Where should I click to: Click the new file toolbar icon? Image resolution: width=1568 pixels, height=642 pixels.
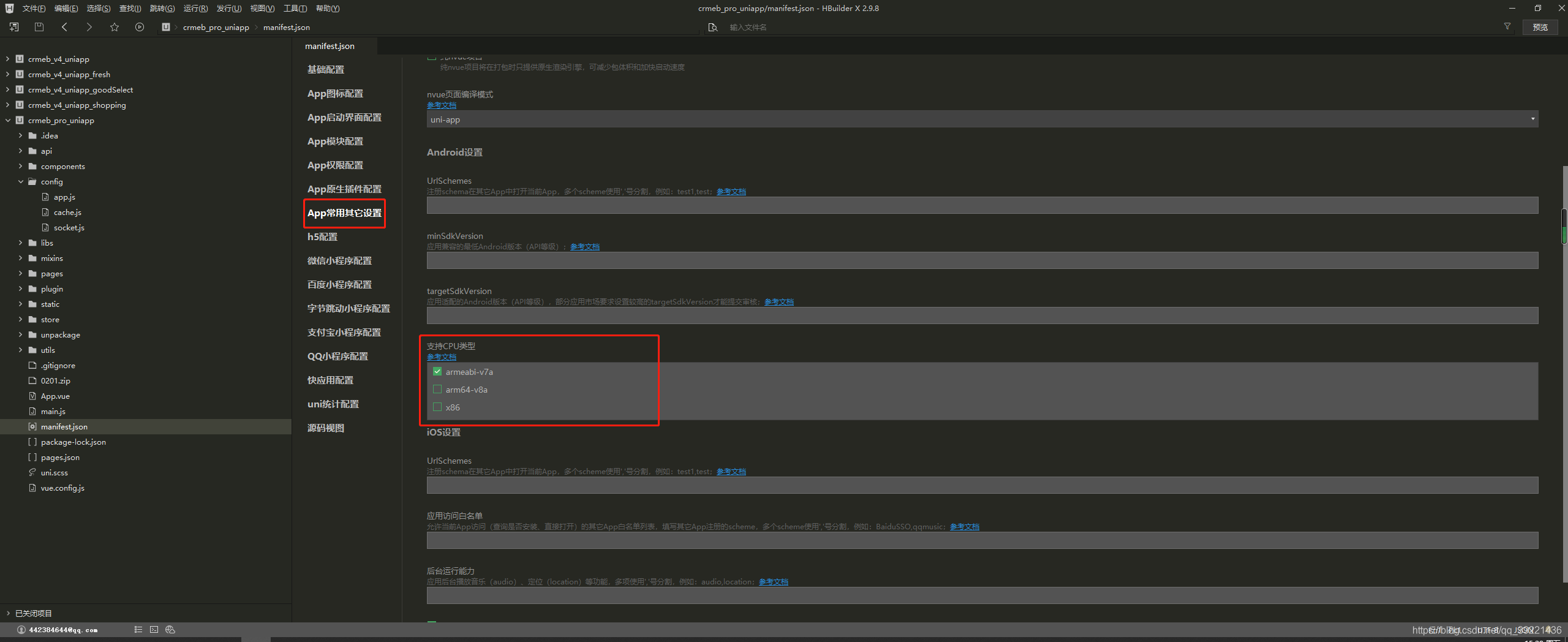(x=14, y=27)
